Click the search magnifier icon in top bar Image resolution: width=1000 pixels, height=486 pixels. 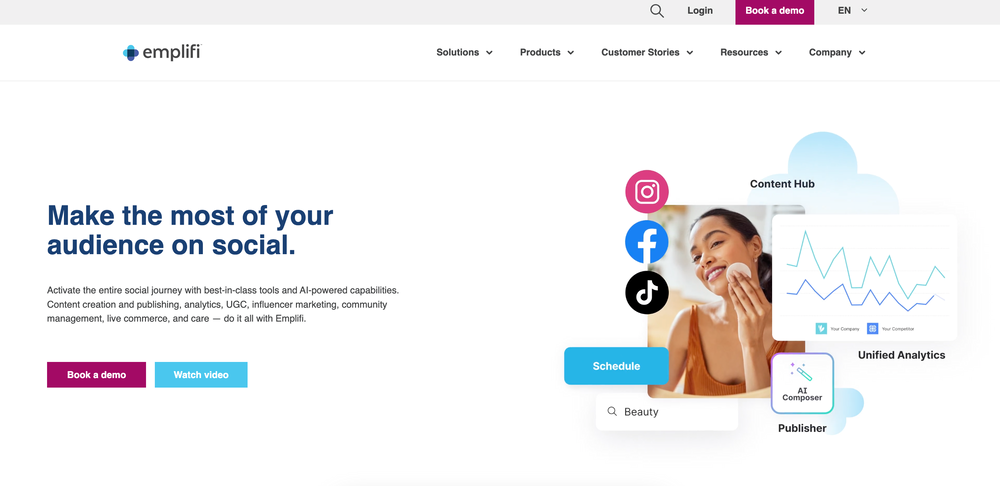(x=657, y=11)
